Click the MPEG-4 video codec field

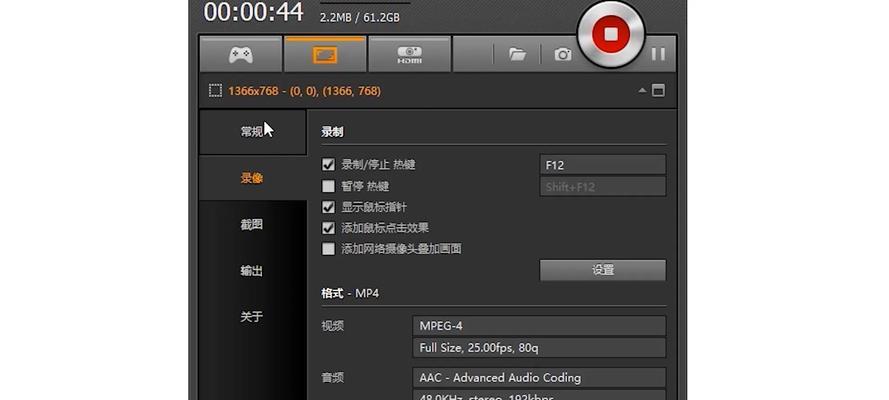pyautogui.click(x=539, y=326)
